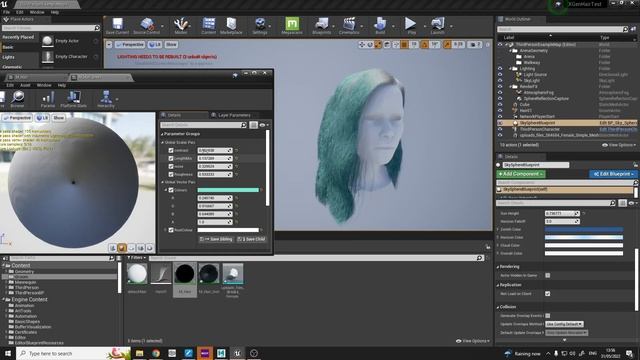Click the Save Child button
Viewport: 640px width, 360px height.
click(x=251, y=239)
